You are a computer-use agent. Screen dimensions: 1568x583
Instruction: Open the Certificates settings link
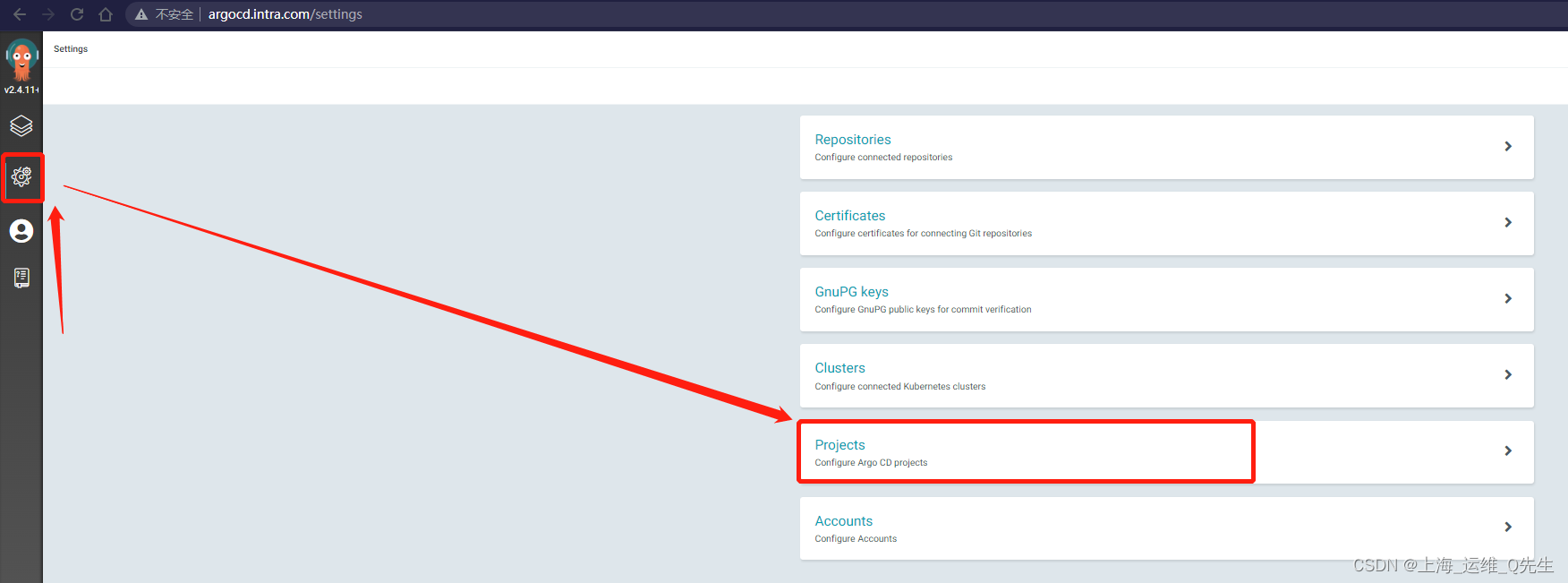[850, 216]
